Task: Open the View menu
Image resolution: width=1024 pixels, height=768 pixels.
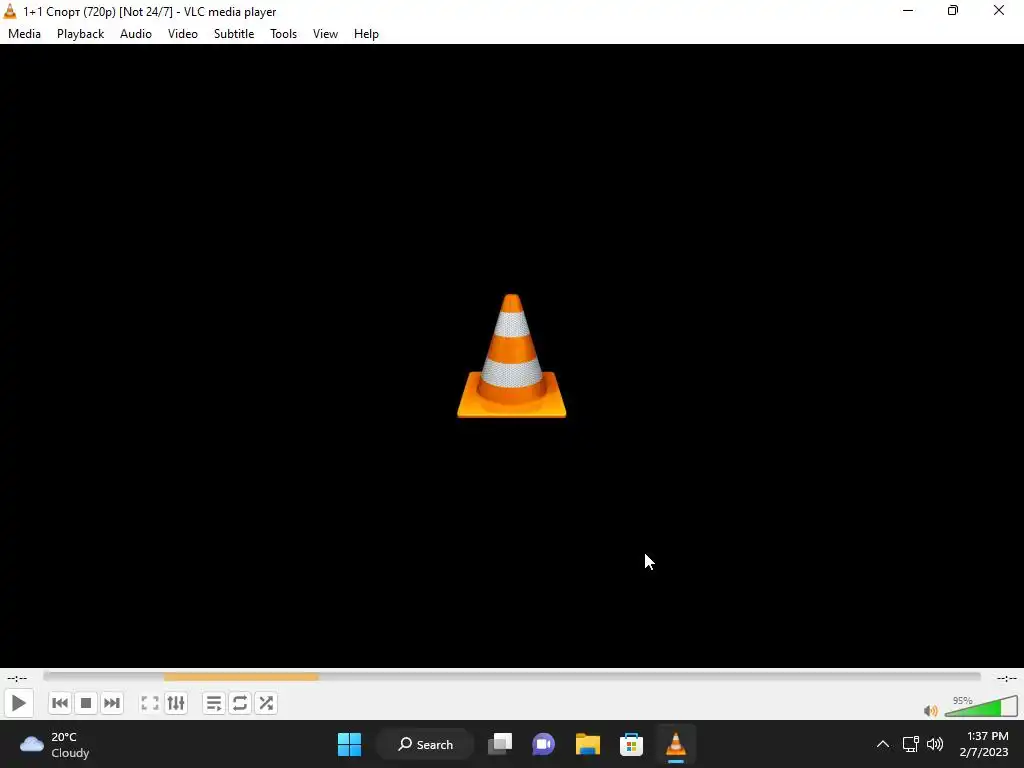Action: pyautogui.click(x=325, y=34)
